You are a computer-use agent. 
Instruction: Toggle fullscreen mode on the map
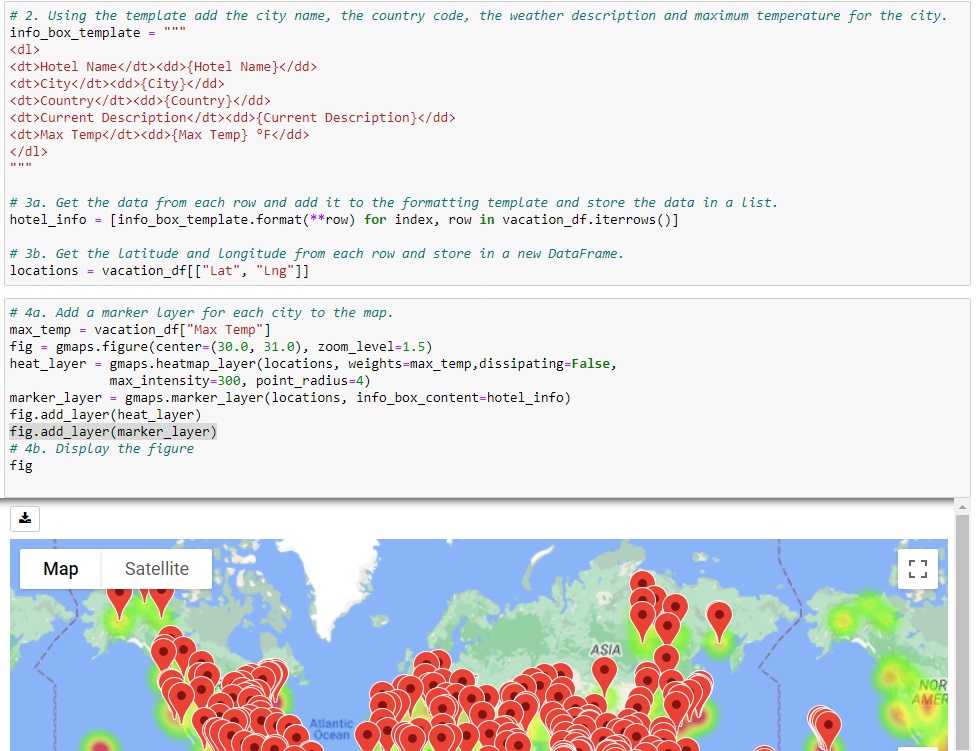(917, 568)
